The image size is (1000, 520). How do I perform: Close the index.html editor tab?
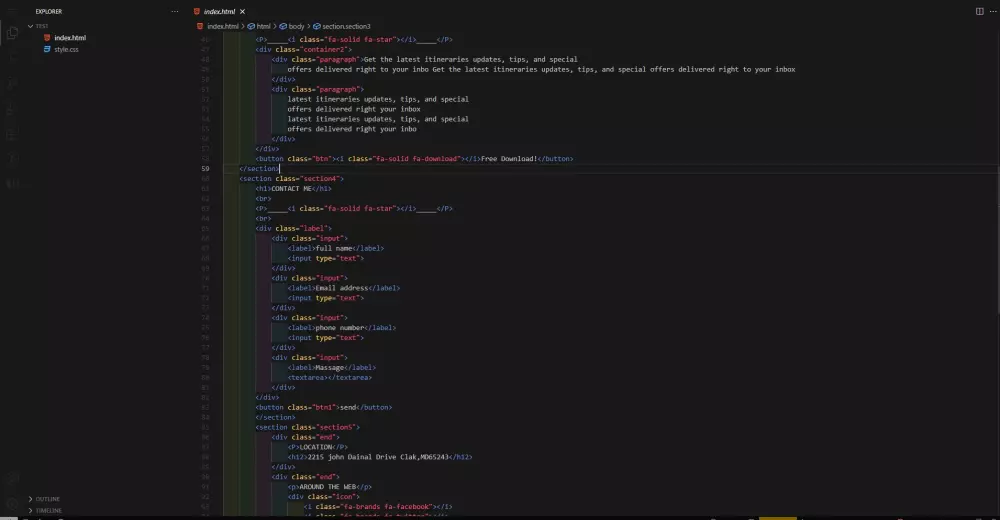[x=242, y=11]
